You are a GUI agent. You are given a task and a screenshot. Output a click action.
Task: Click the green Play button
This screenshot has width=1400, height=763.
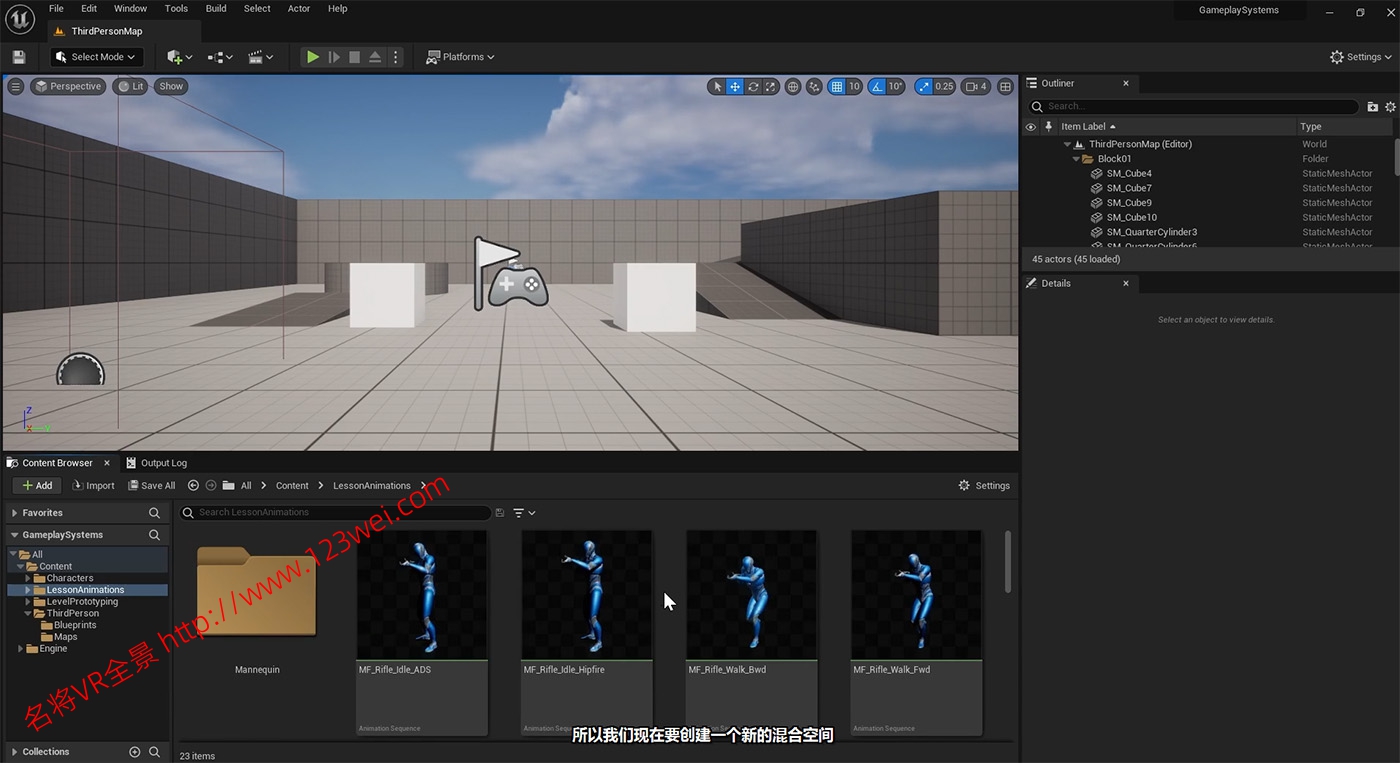[x=313, y=57]
